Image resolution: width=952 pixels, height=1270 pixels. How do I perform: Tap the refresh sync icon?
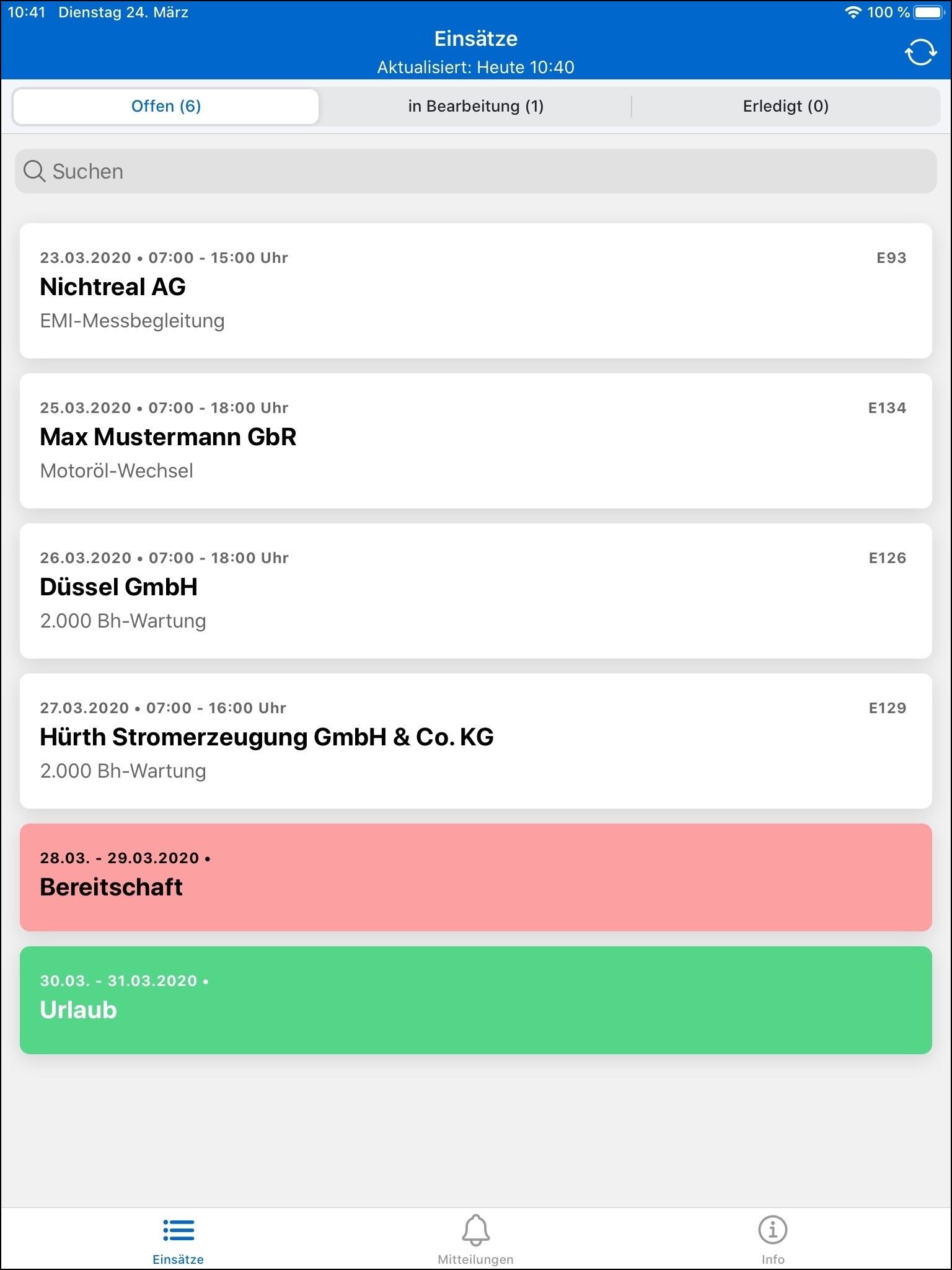920,52
